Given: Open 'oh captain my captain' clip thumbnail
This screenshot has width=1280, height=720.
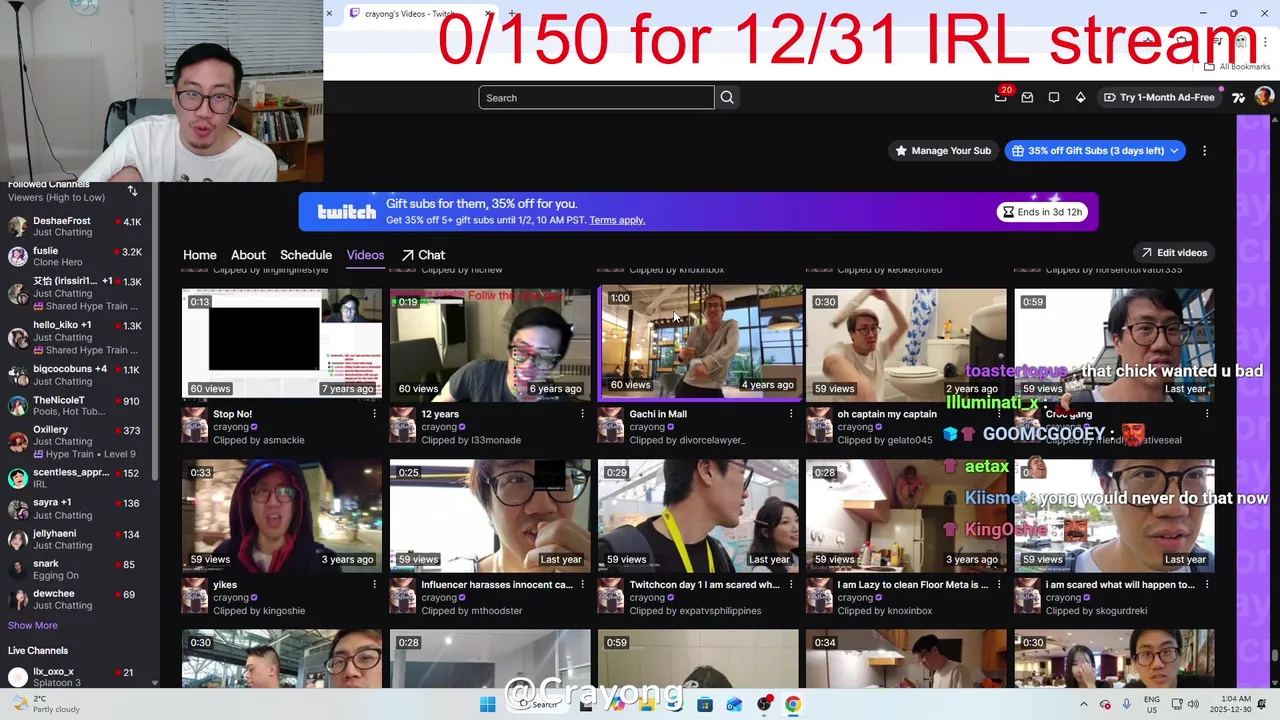Looking at the screenshot, I should pyautogui.click(x=906, y=343).
